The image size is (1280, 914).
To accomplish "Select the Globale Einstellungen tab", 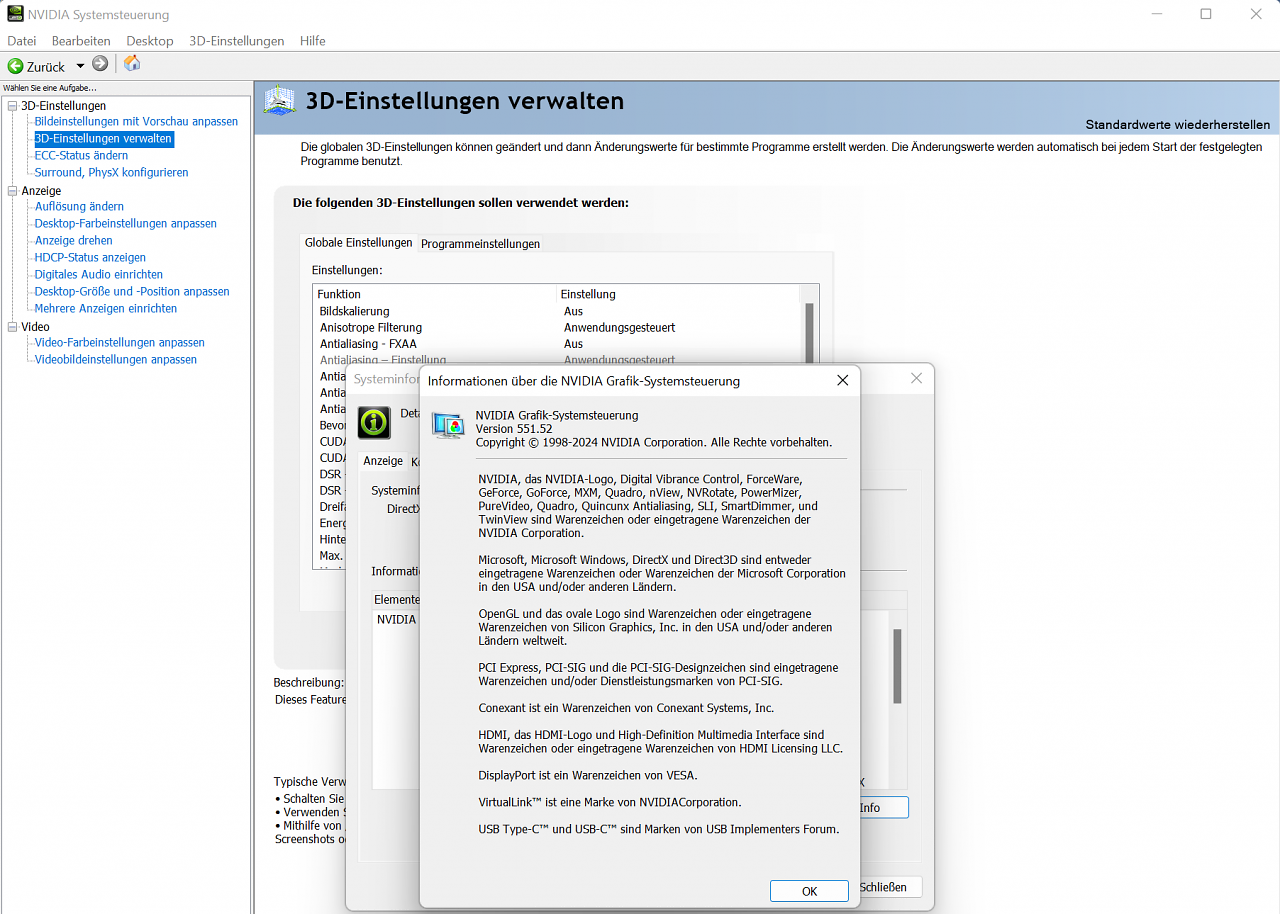I will pos(359,243).
